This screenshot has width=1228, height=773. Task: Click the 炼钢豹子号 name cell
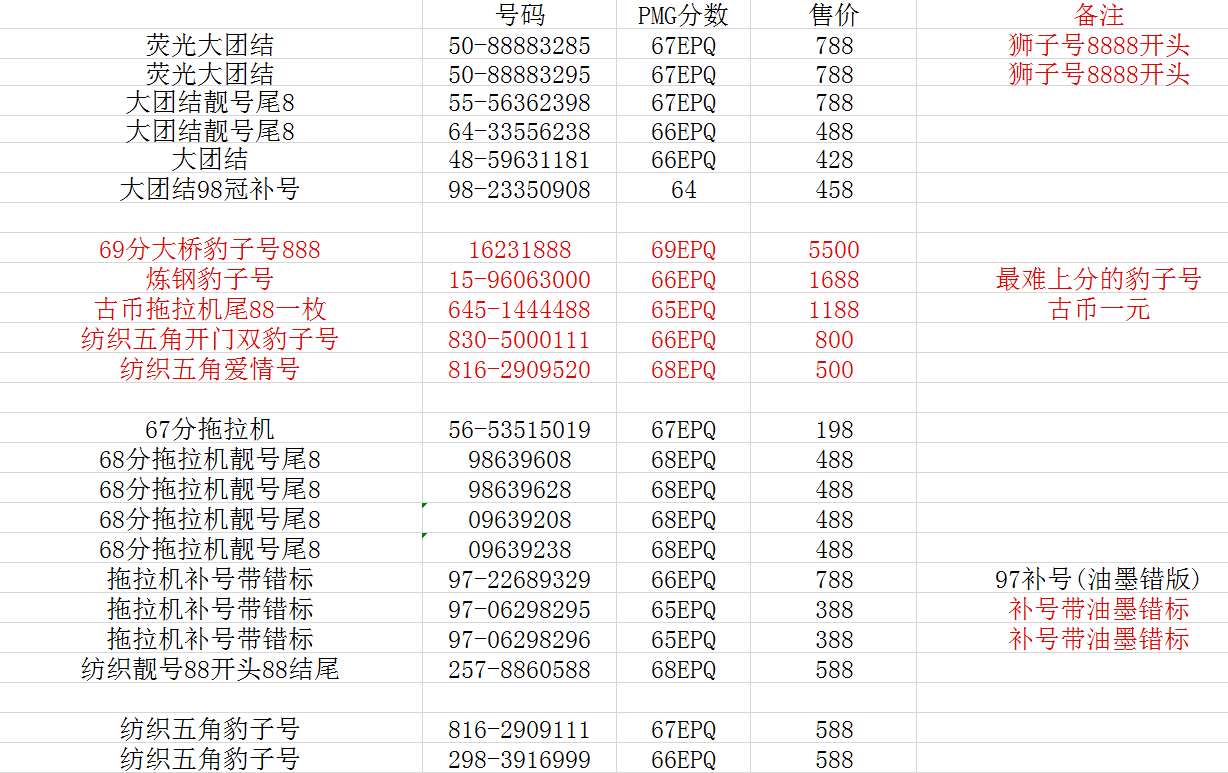coord(210,279)
